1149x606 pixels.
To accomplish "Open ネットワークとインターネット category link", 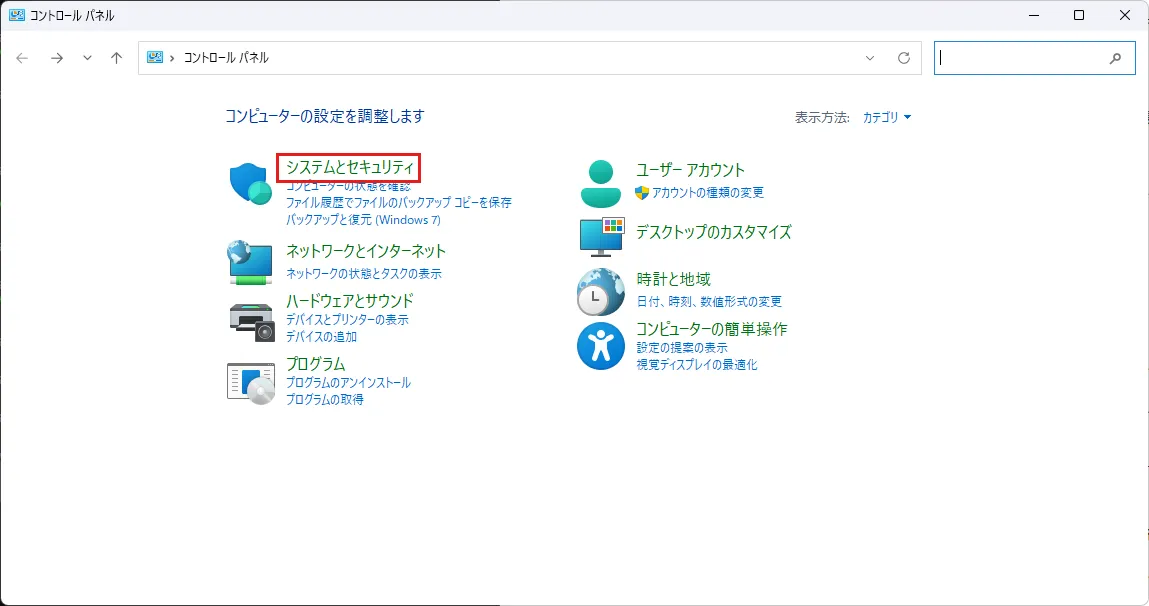I will [x=366, y=251].
